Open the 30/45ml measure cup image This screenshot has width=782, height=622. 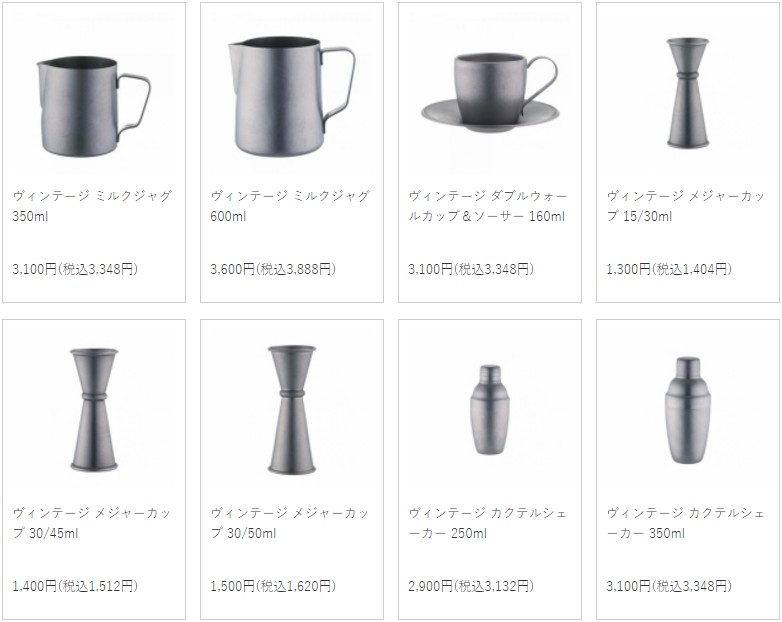pos(94,410)
